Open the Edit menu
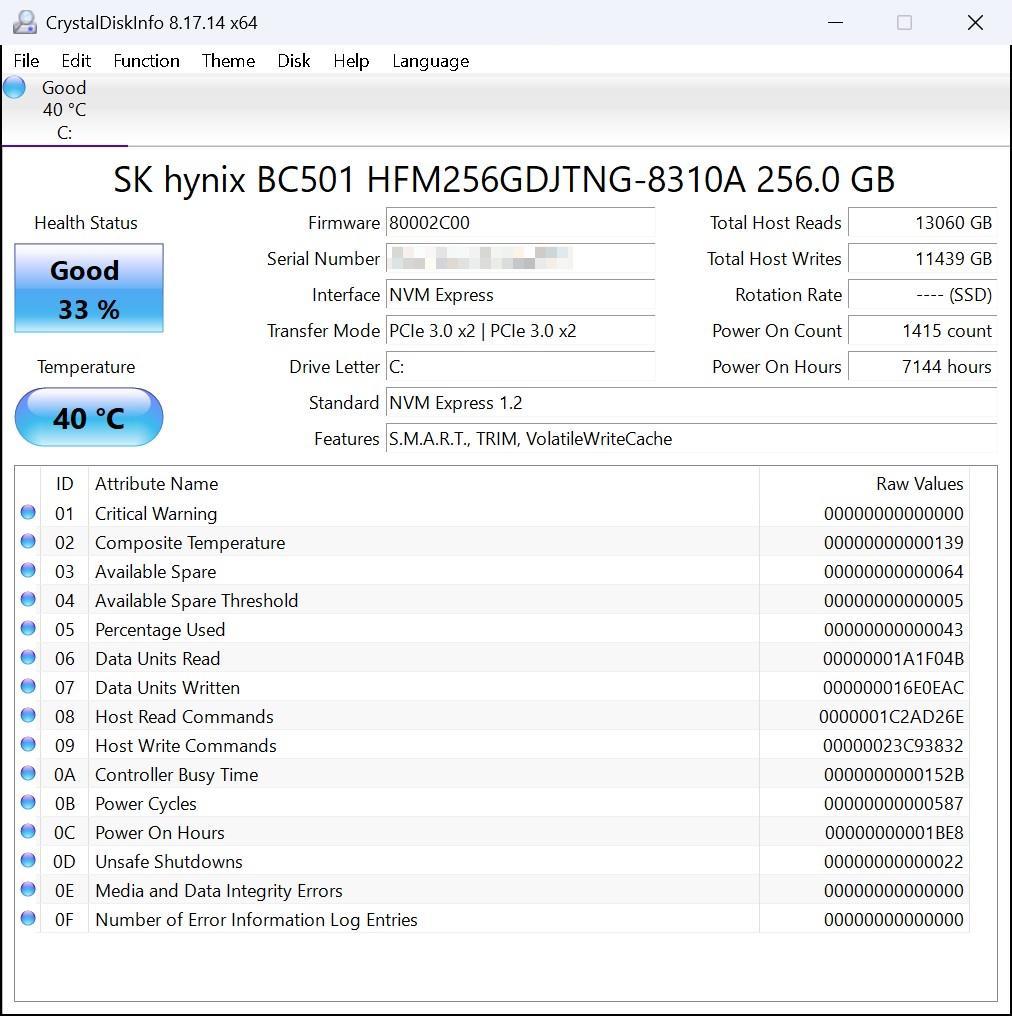This screenshot has width=1012, height=1016. [75, 61]
